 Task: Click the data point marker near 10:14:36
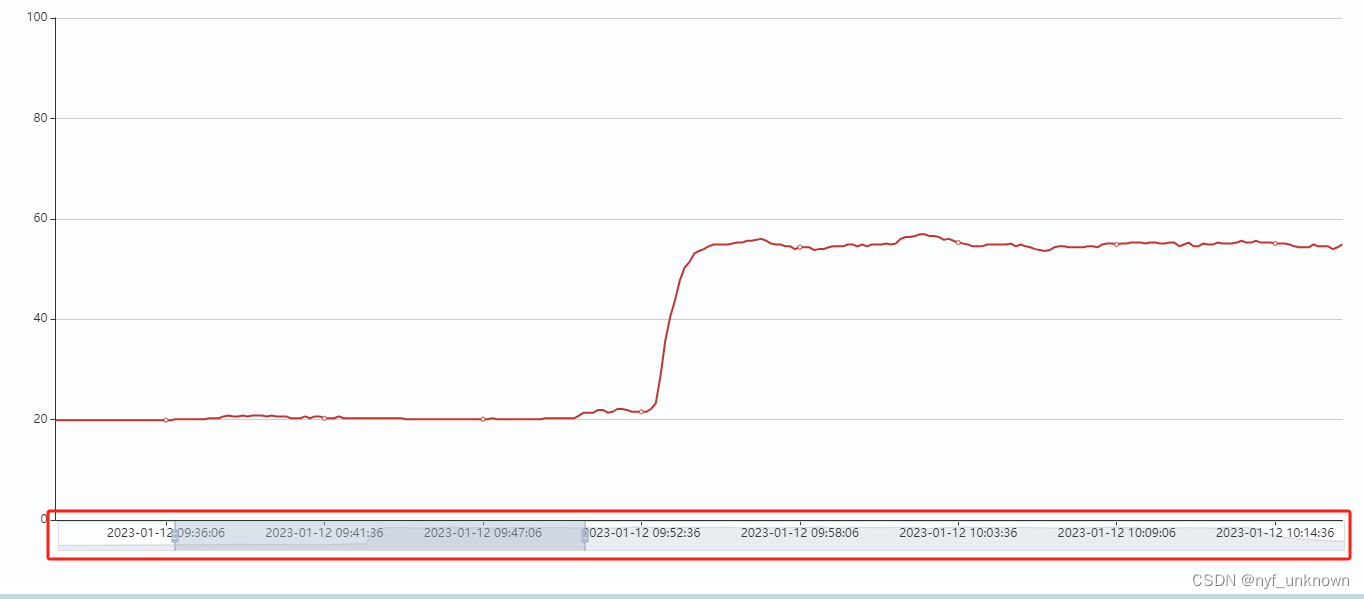[x=1274, y=242]
